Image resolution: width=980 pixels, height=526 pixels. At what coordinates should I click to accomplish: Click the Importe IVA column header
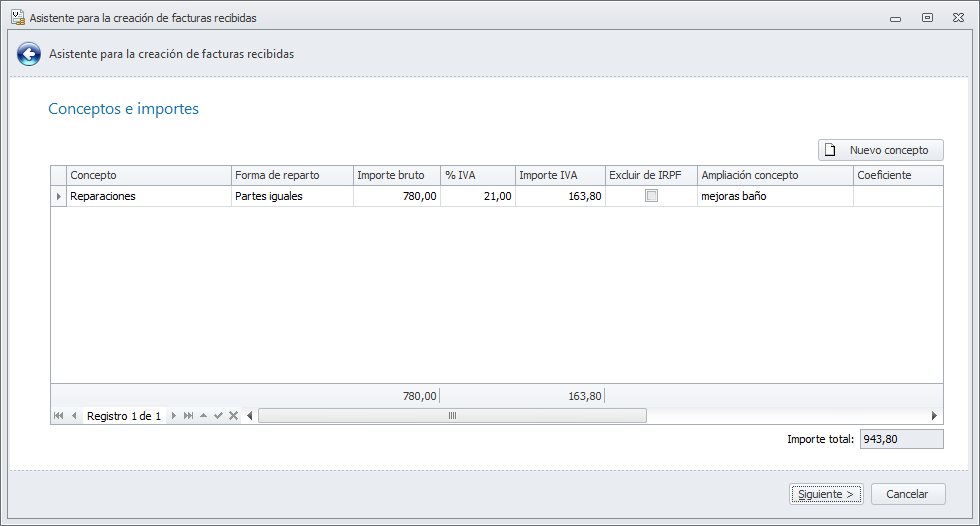click(x=561, y=176)
